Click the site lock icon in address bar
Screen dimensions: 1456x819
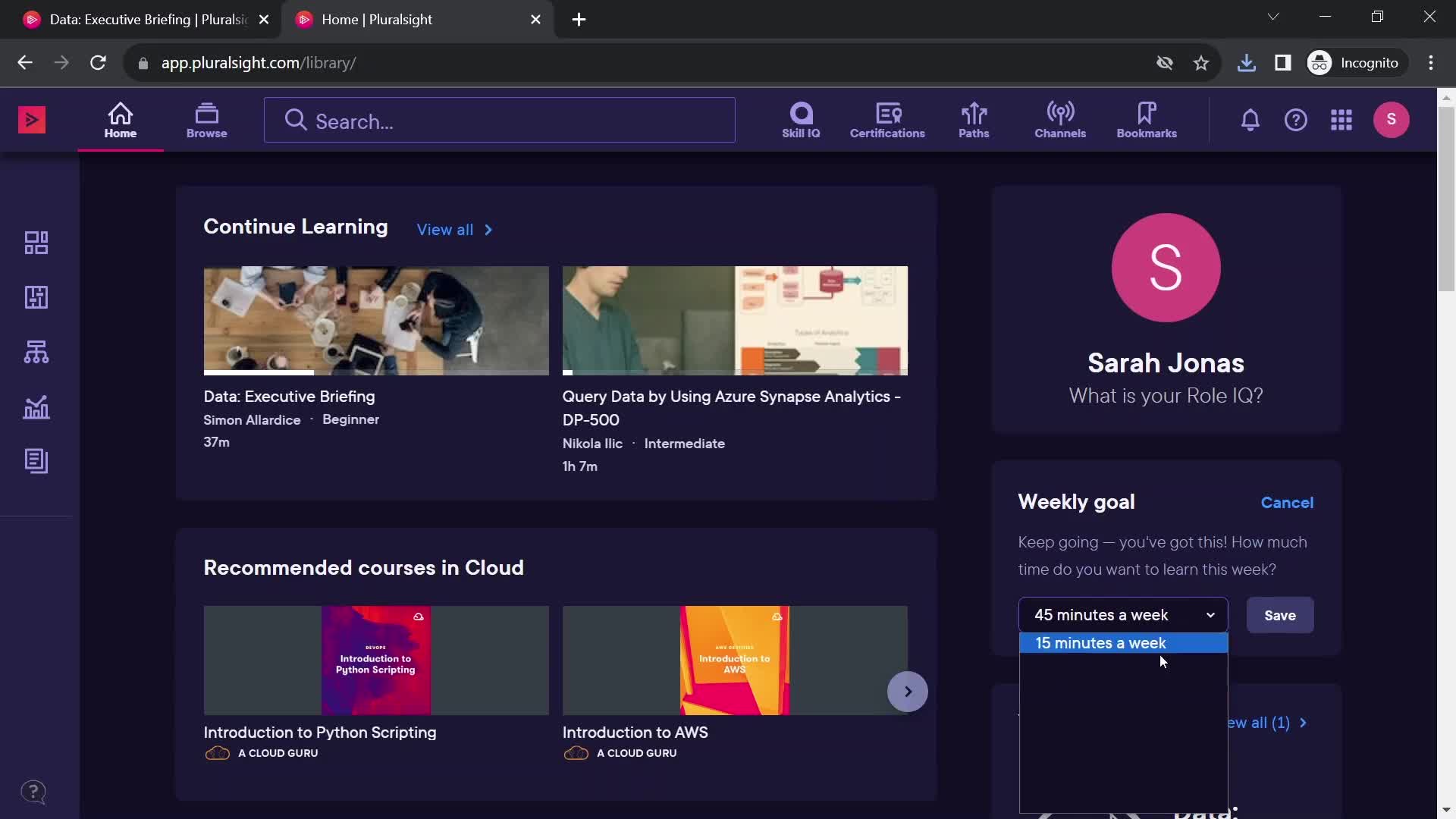click(x=143, y=63)
